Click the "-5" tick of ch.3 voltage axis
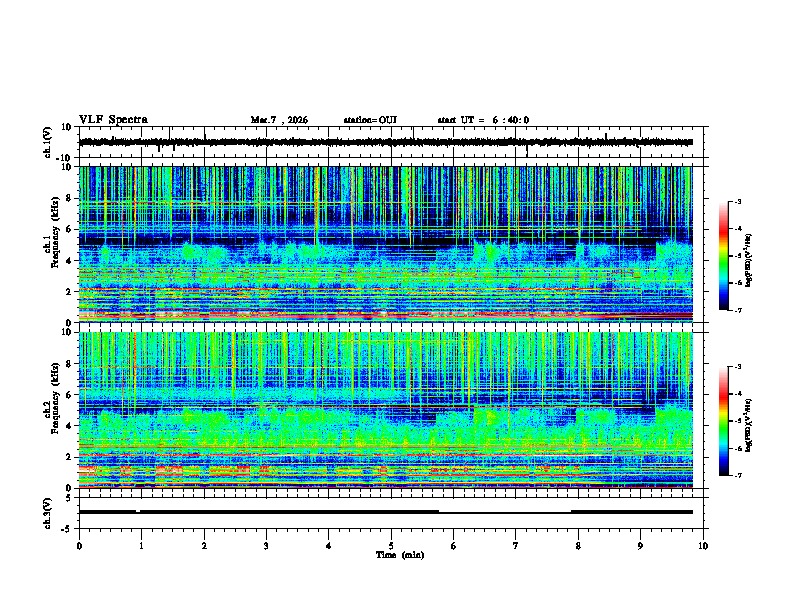792x612 pixels. click(67, 529)
